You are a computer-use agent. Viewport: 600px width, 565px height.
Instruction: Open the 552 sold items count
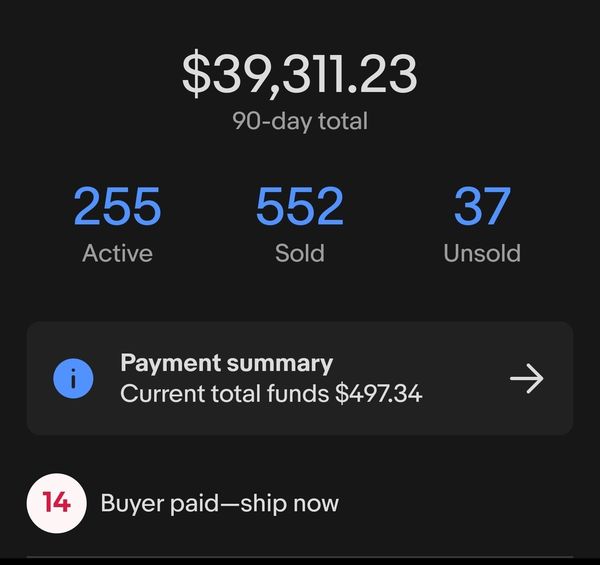(x=299, y=207)
